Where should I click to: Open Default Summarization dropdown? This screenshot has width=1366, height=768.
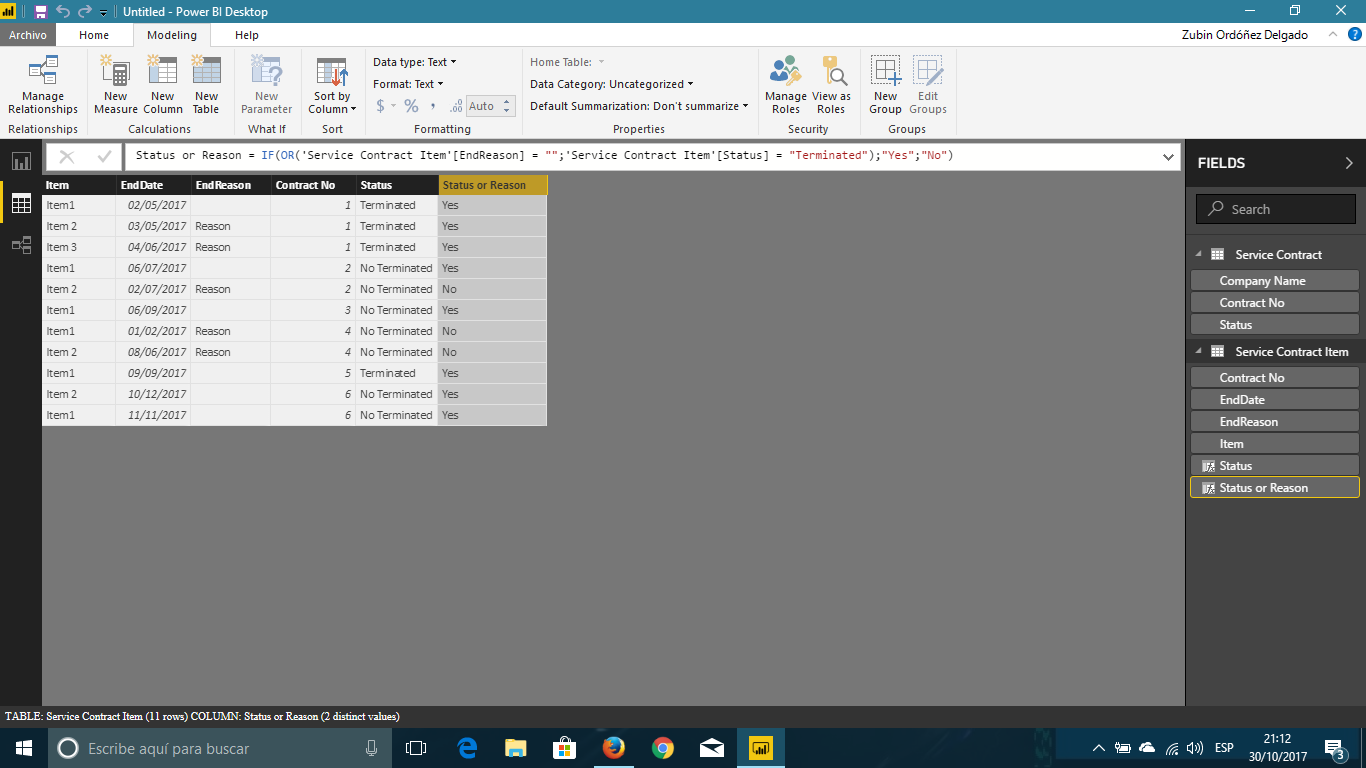[x=639, y=106]
